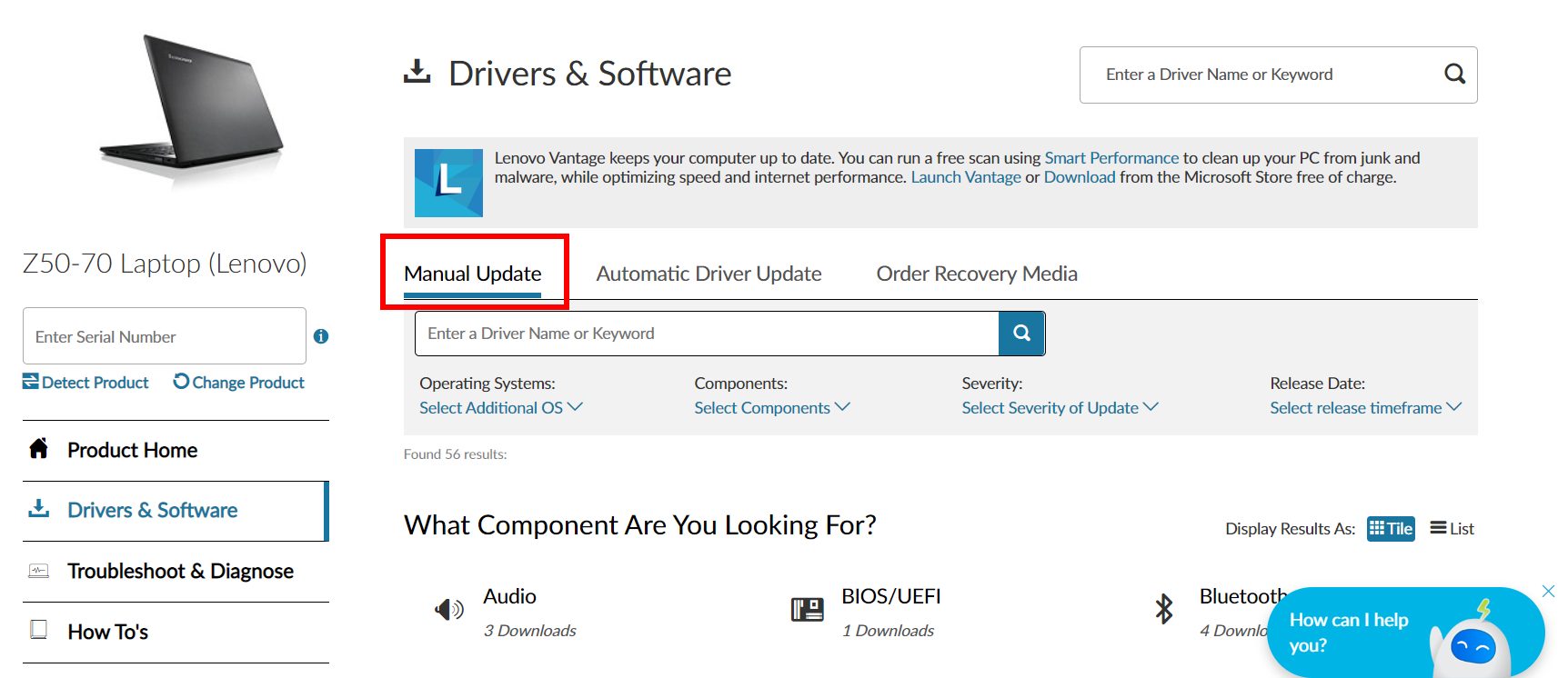
Task: Click the serial number info icon
Action: tap(321, 336)
